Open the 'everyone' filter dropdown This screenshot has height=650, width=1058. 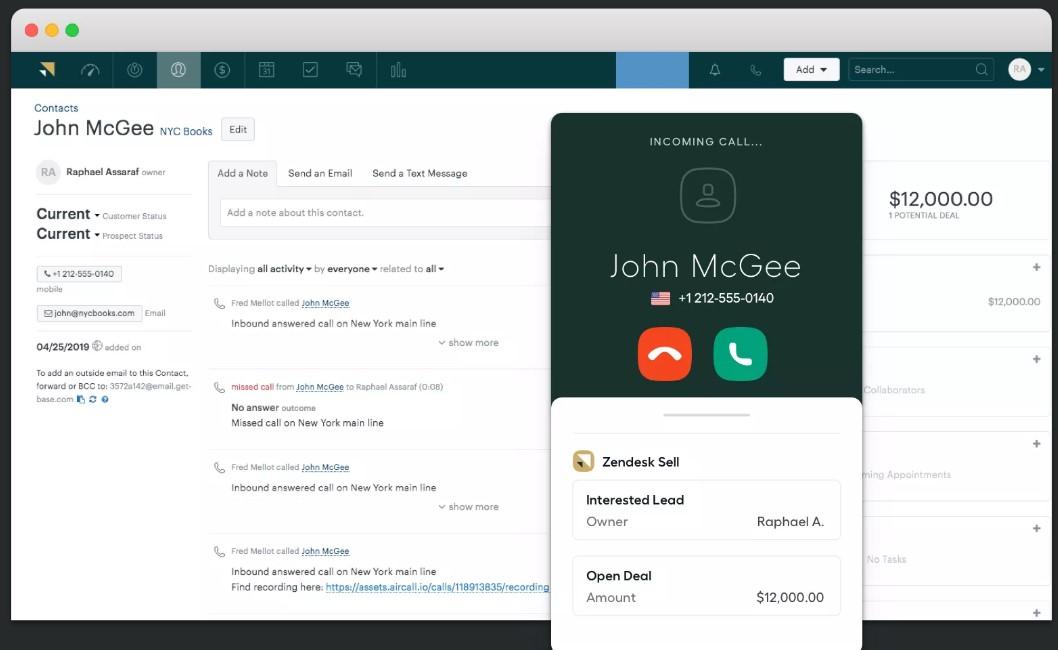click(352, 269)
